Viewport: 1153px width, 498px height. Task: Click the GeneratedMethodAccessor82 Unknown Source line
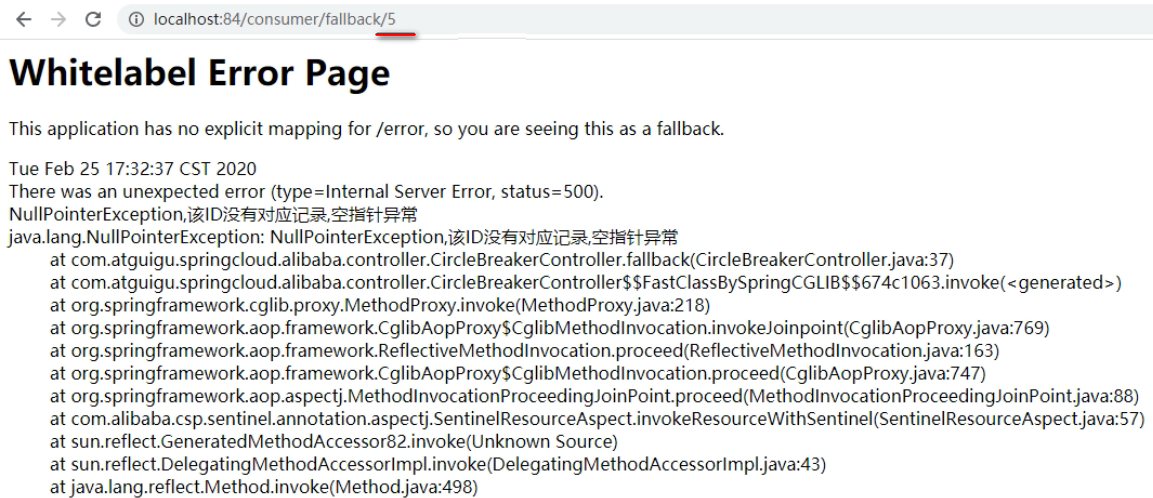(x=334, y=442)
